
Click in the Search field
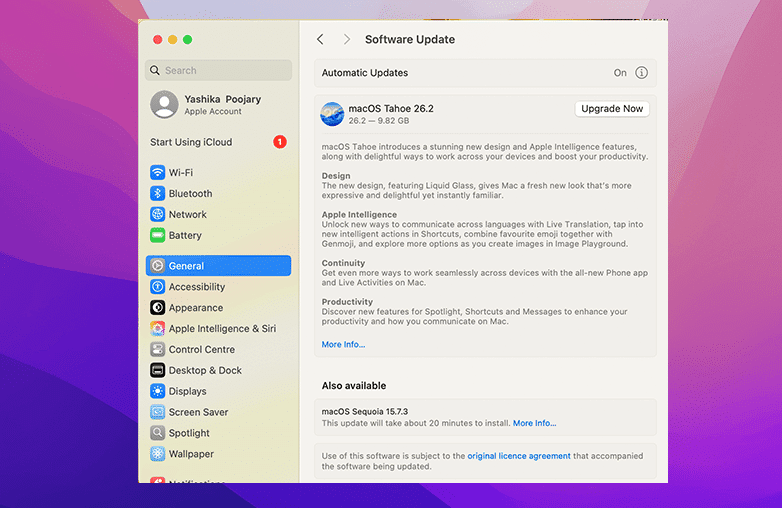click(218, 70)
